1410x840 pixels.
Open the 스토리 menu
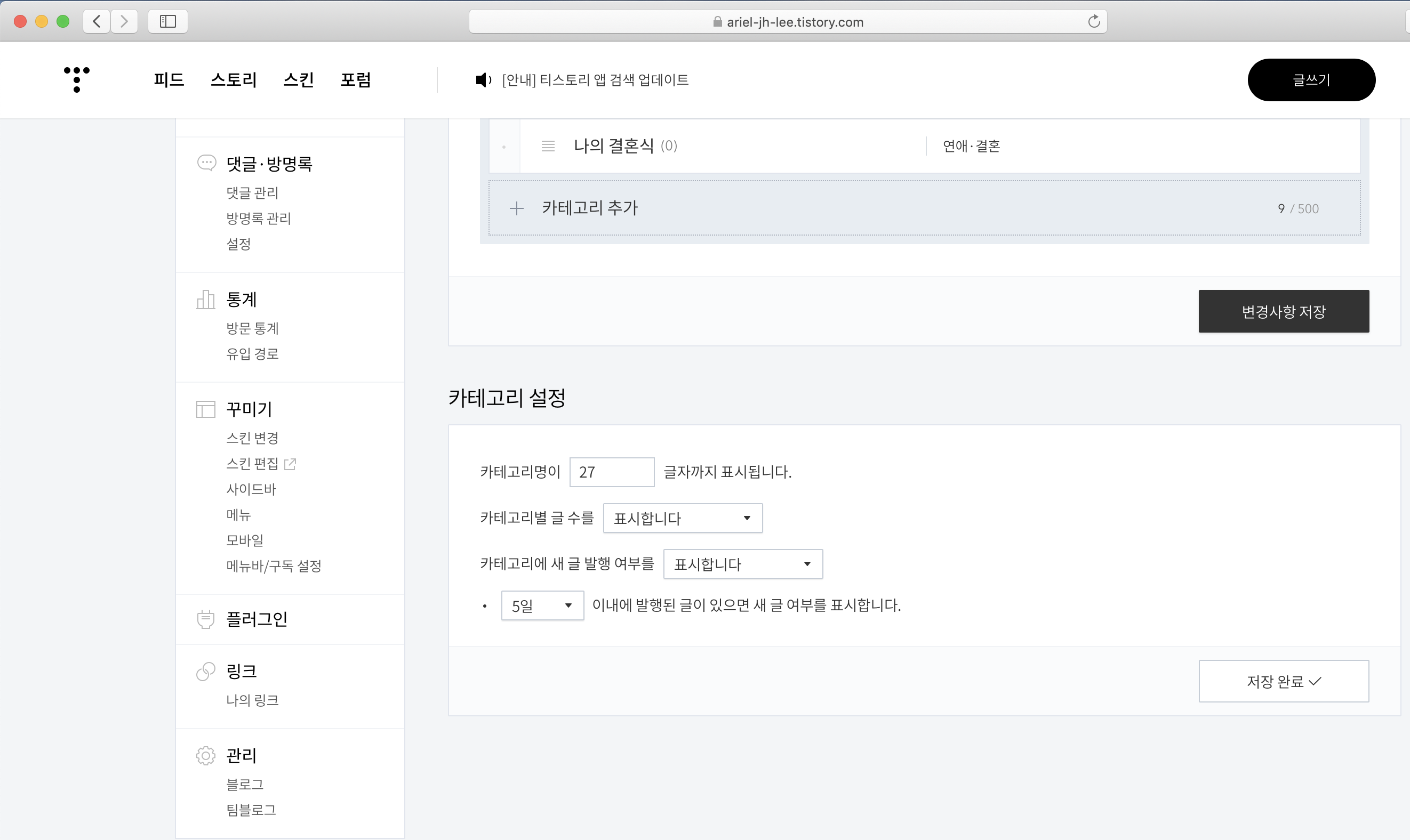(x=234, y=80)
